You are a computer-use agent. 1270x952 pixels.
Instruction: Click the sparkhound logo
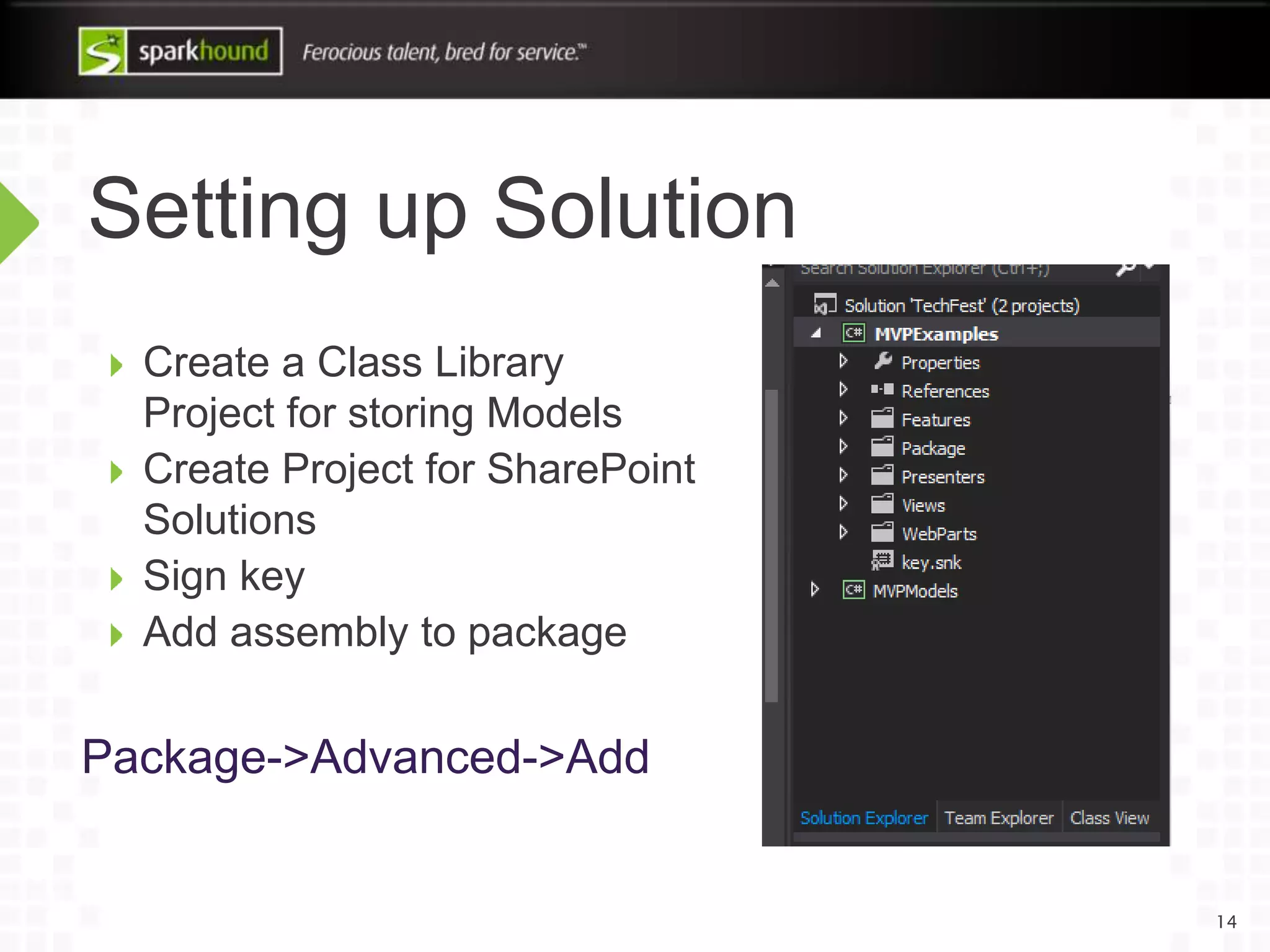coord(180,51)
